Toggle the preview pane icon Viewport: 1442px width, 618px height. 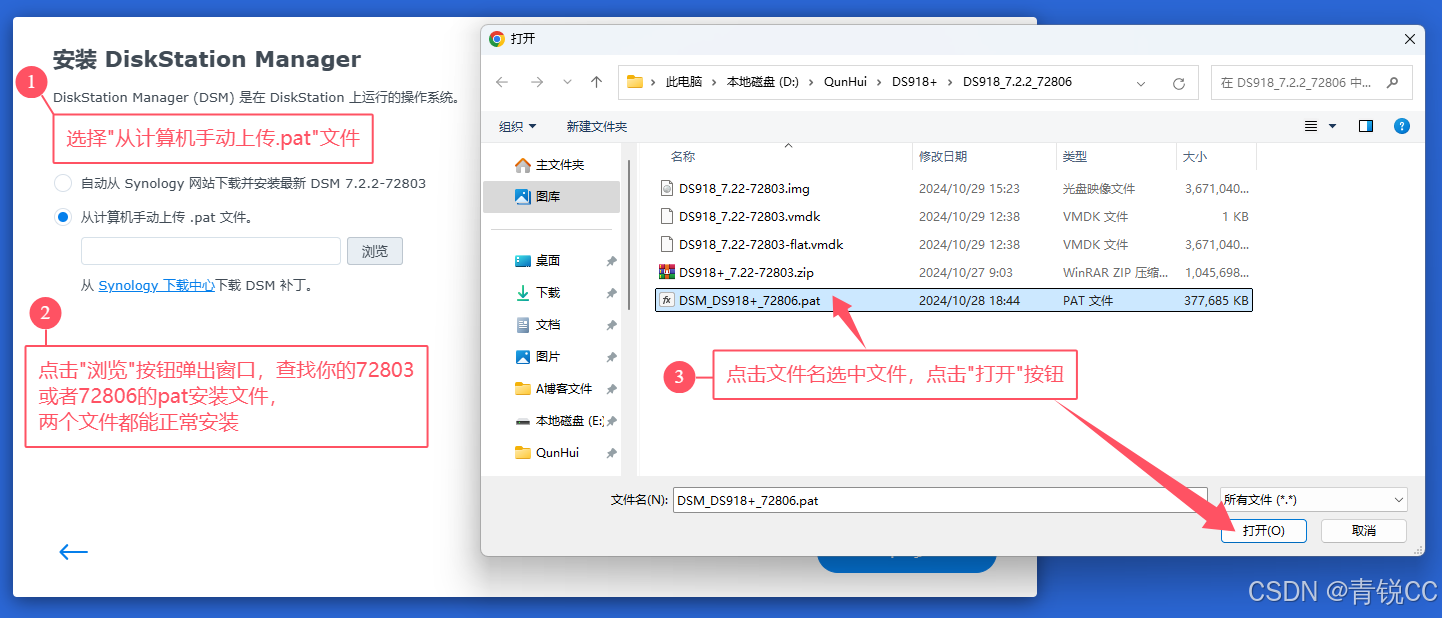1366,126
